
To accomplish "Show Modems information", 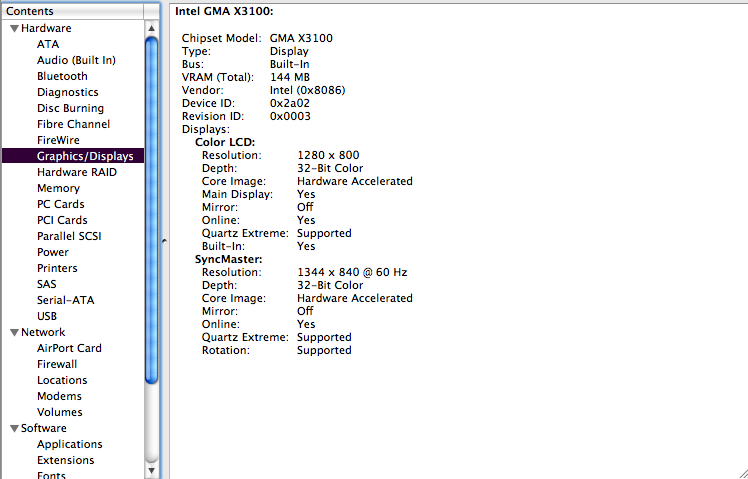I will point(60,396).
